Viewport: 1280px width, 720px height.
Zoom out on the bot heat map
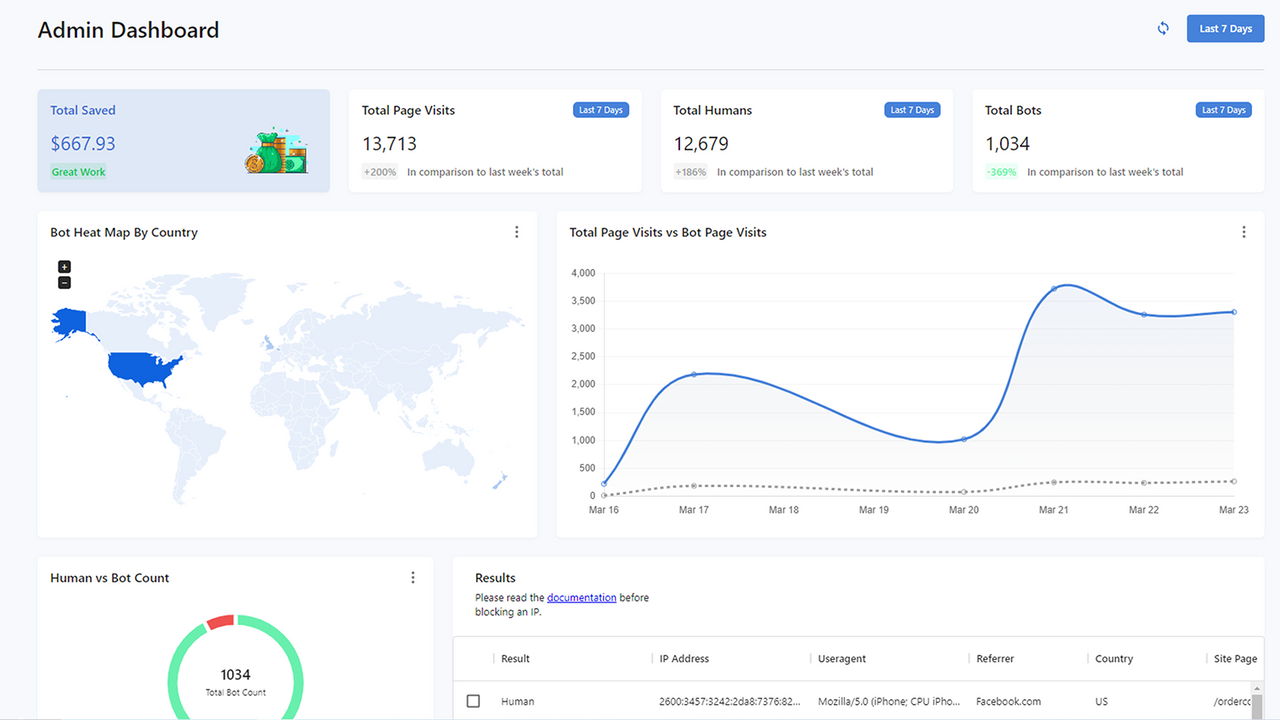64,282
